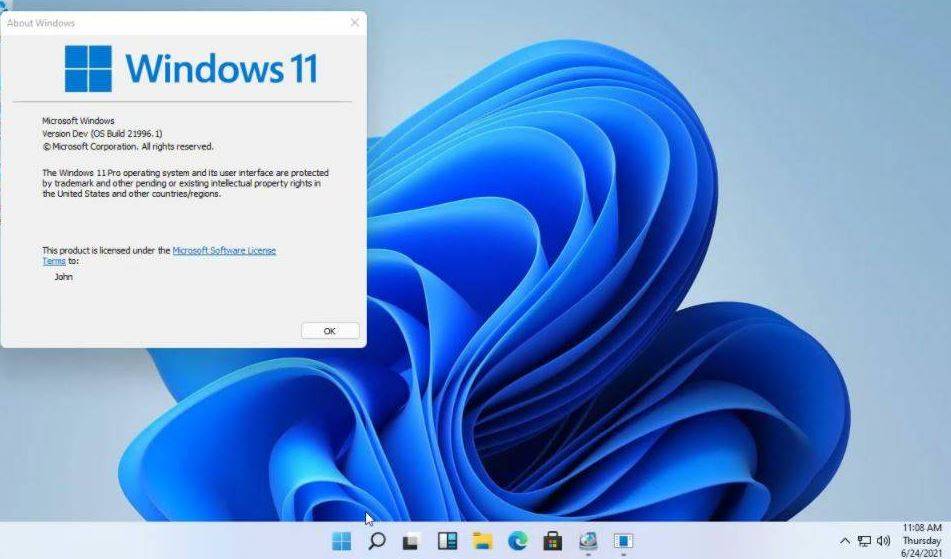
Task: Open Task View on the taskbar
Action: pyautogui.click(x=412, y=541)
